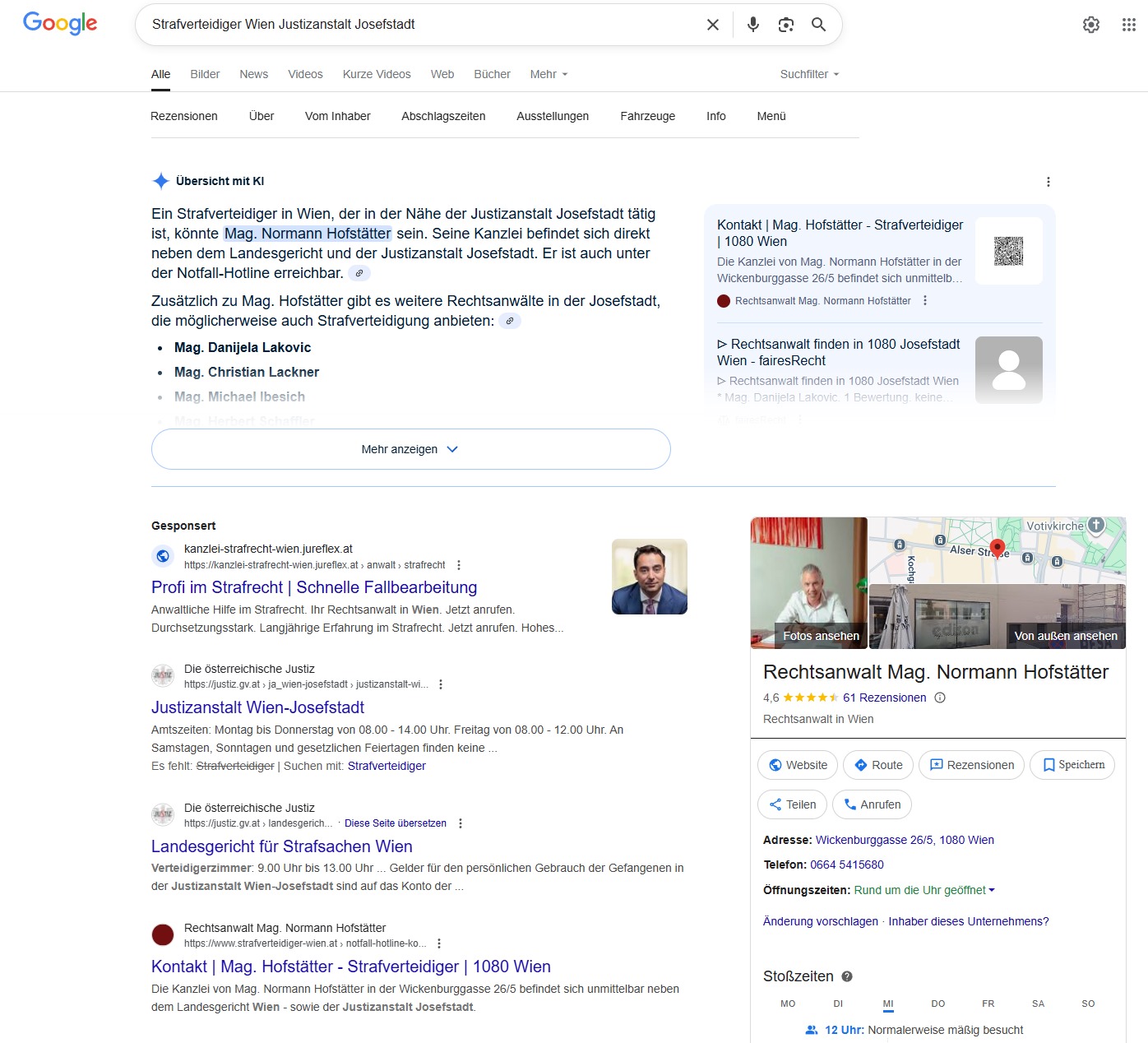This screenshot has width=1148, height=1043.
Task: Click the jureflex.at globe favicon
Action: (x=163, y=556)
